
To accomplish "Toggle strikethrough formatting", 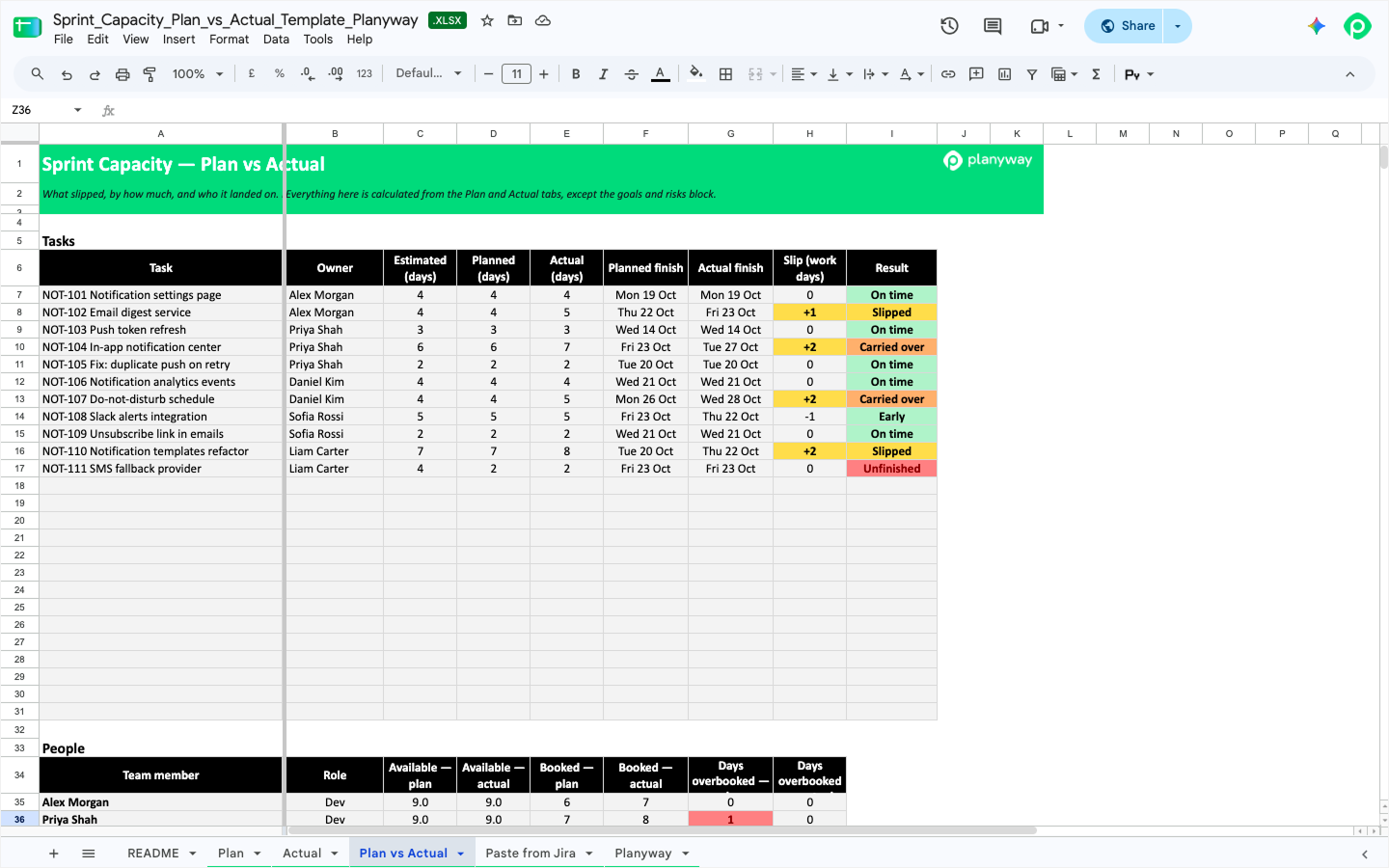I will (632, 74).
